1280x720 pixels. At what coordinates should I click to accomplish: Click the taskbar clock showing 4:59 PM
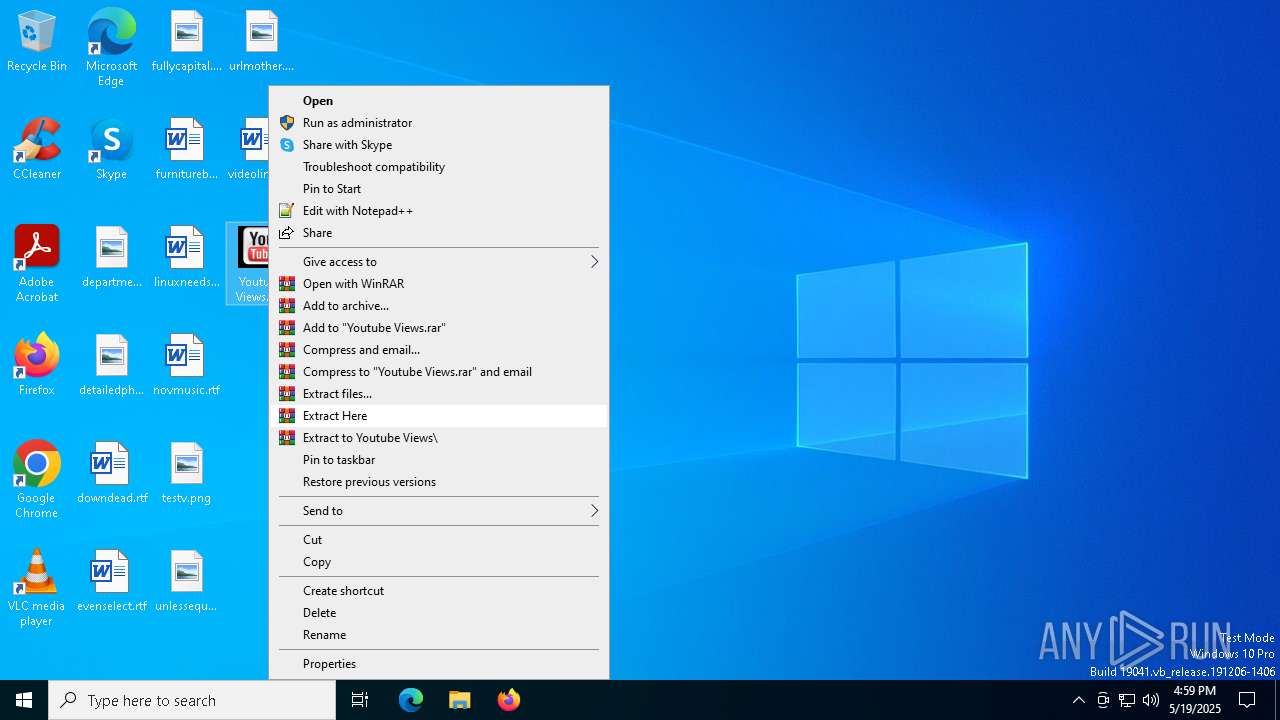[1195, 700]
